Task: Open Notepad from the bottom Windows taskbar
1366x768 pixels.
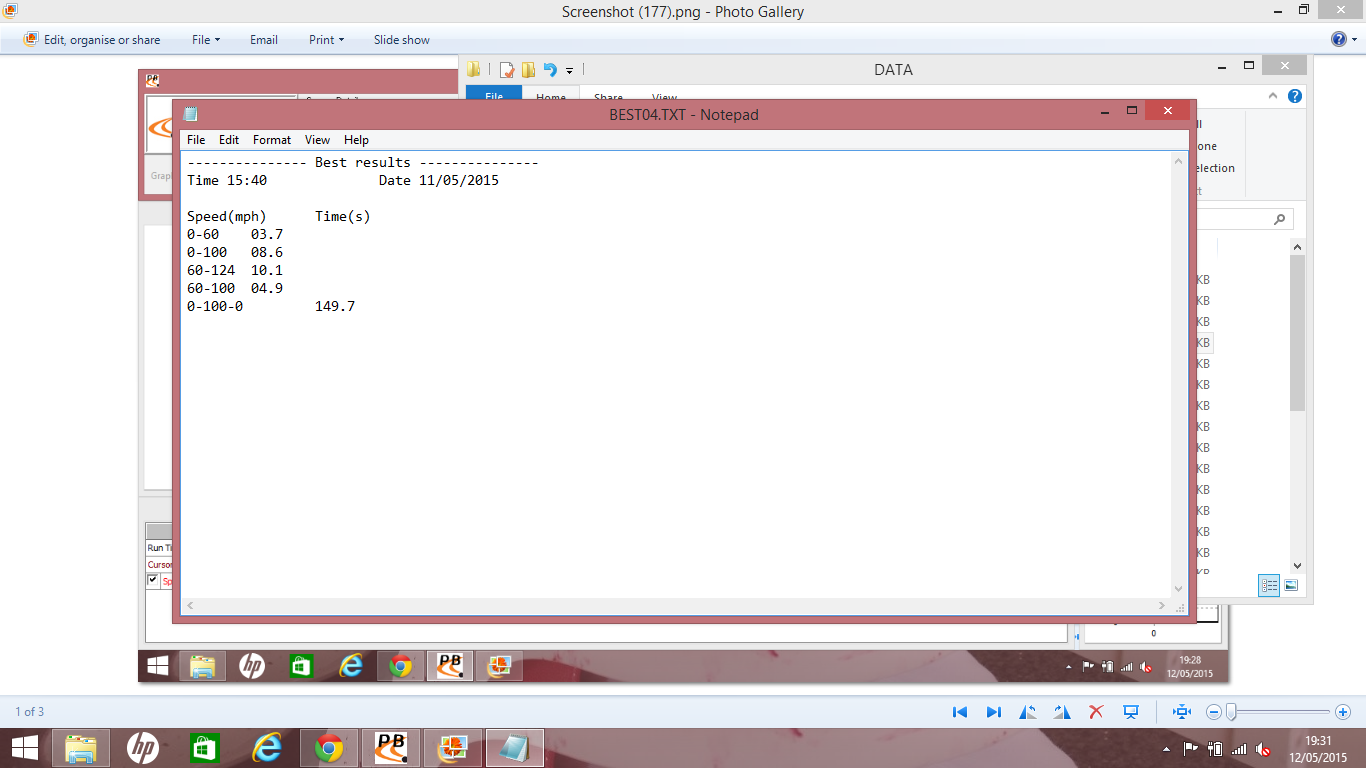Action: (x=515, y=748)
